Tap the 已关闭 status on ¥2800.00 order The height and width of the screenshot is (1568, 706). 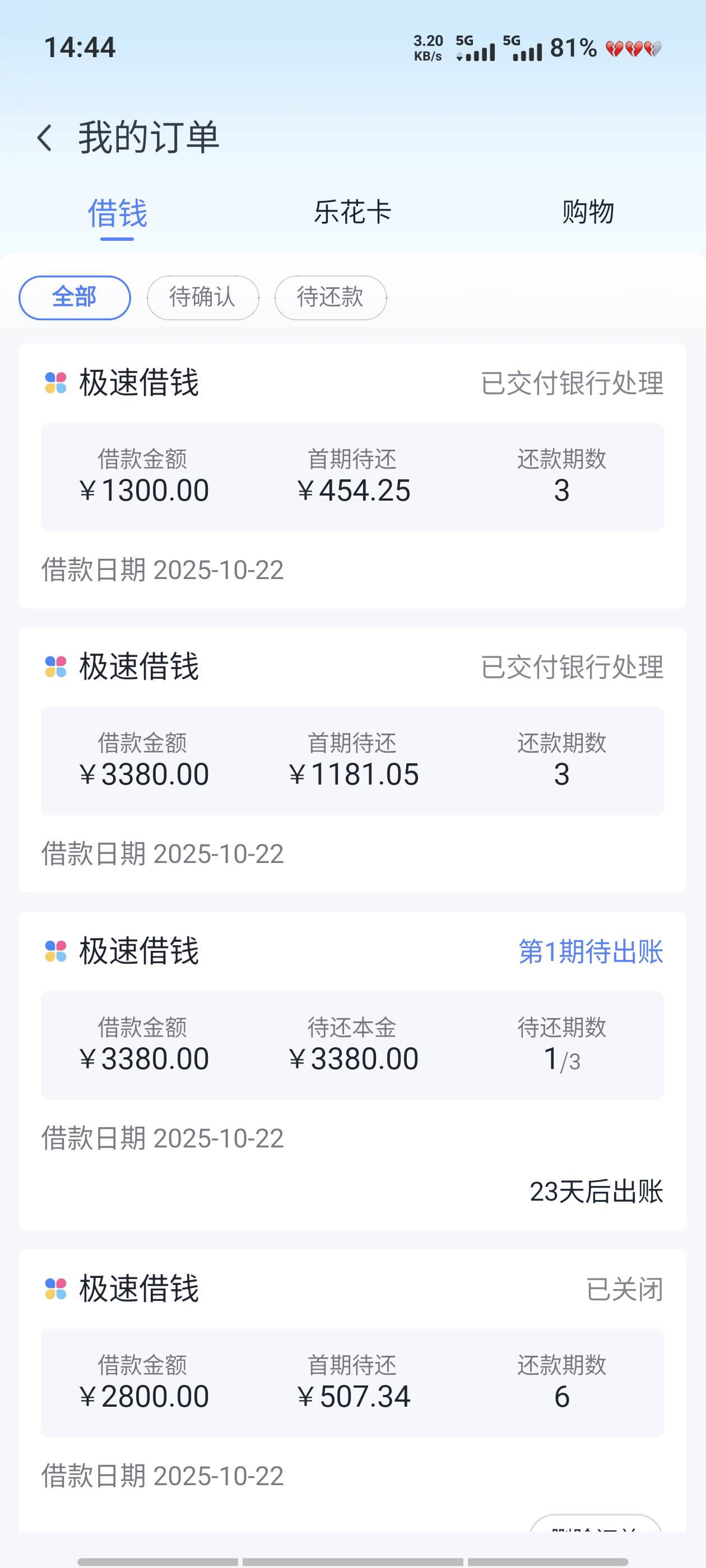tap(624, 1289)
